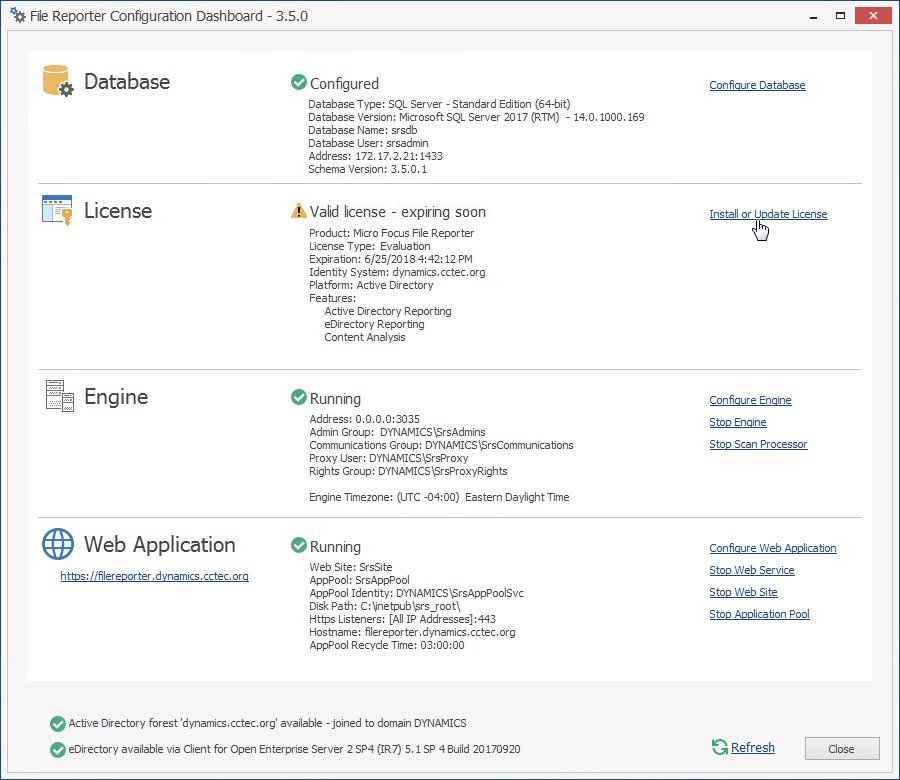The image size is (900, 780).
Task: Choose the Stop Web Service link
Action: click(752, 570)
